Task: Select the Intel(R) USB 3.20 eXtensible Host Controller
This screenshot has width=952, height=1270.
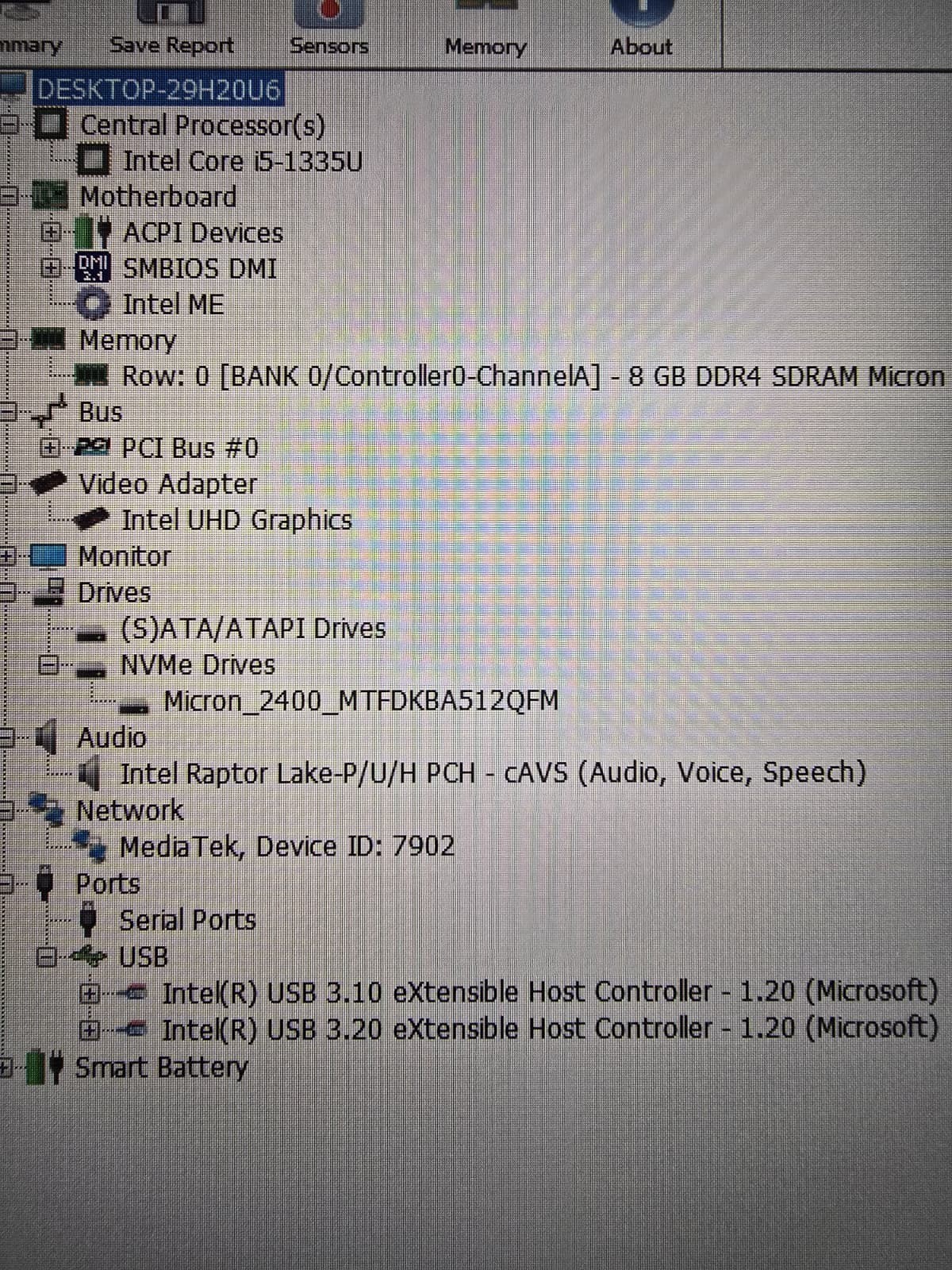Action: click(x=550, y=1029)
